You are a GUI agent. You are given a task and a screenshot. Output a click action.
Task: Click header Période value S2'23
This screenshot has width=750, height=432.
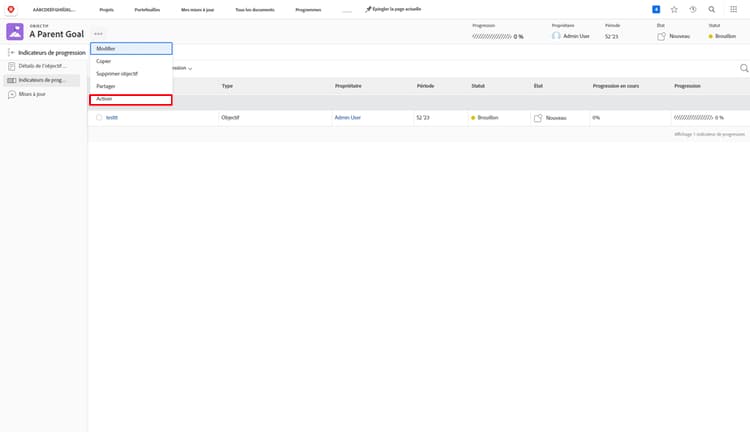(611, 36)
